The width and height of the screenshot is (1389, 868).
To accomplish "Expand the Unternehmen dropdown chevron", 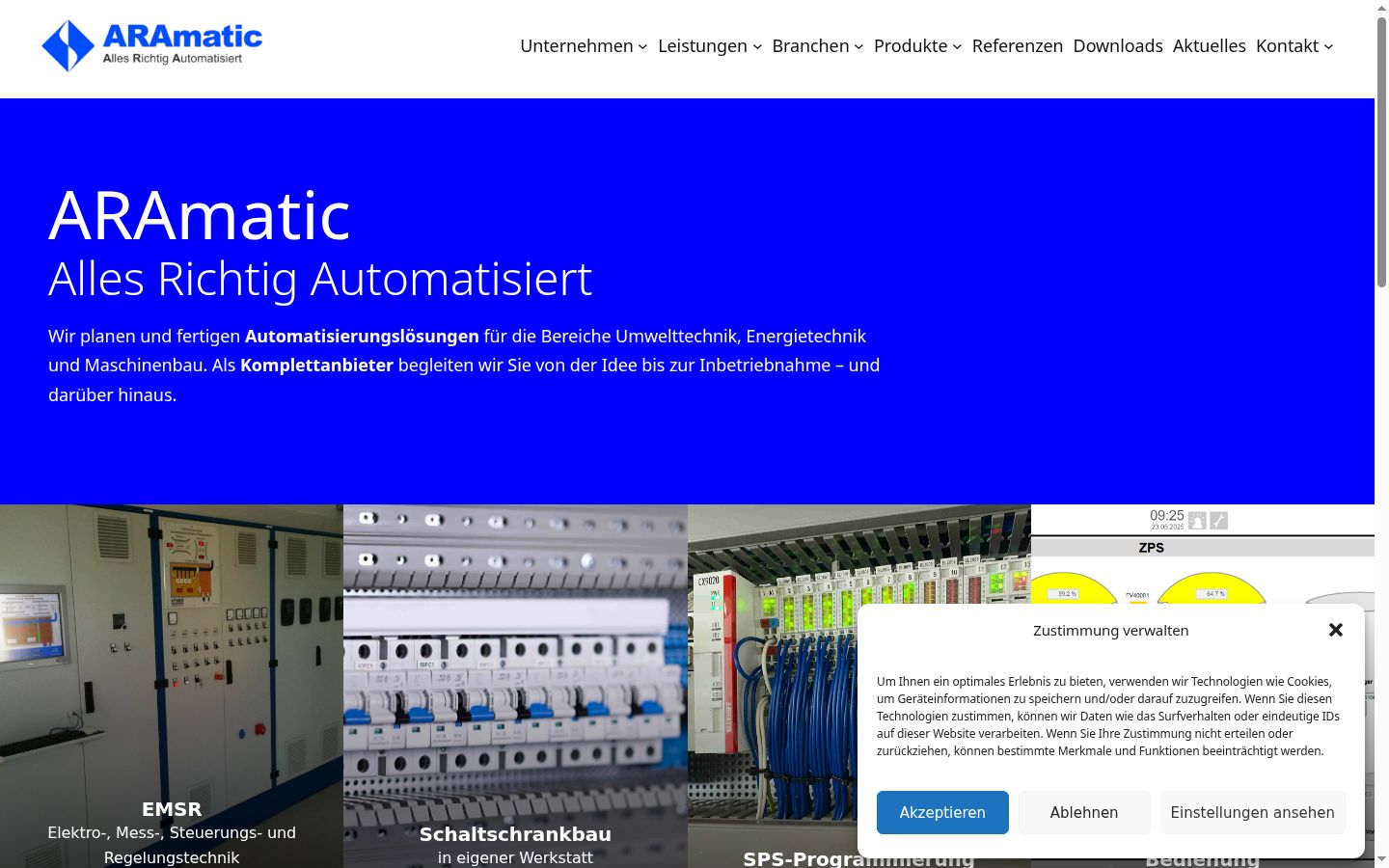I will [642, 46].
